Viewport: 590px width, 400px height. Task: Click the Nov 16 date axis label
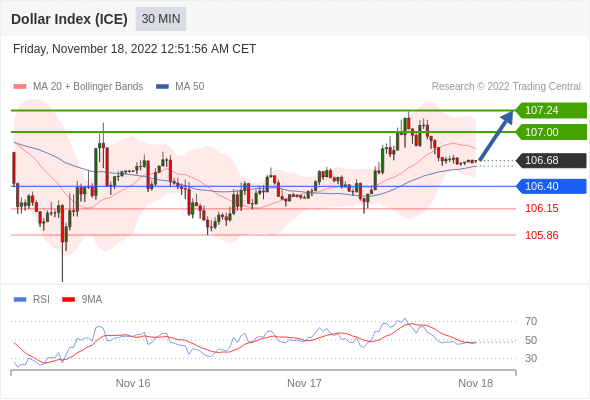click(x=133, y=383)
